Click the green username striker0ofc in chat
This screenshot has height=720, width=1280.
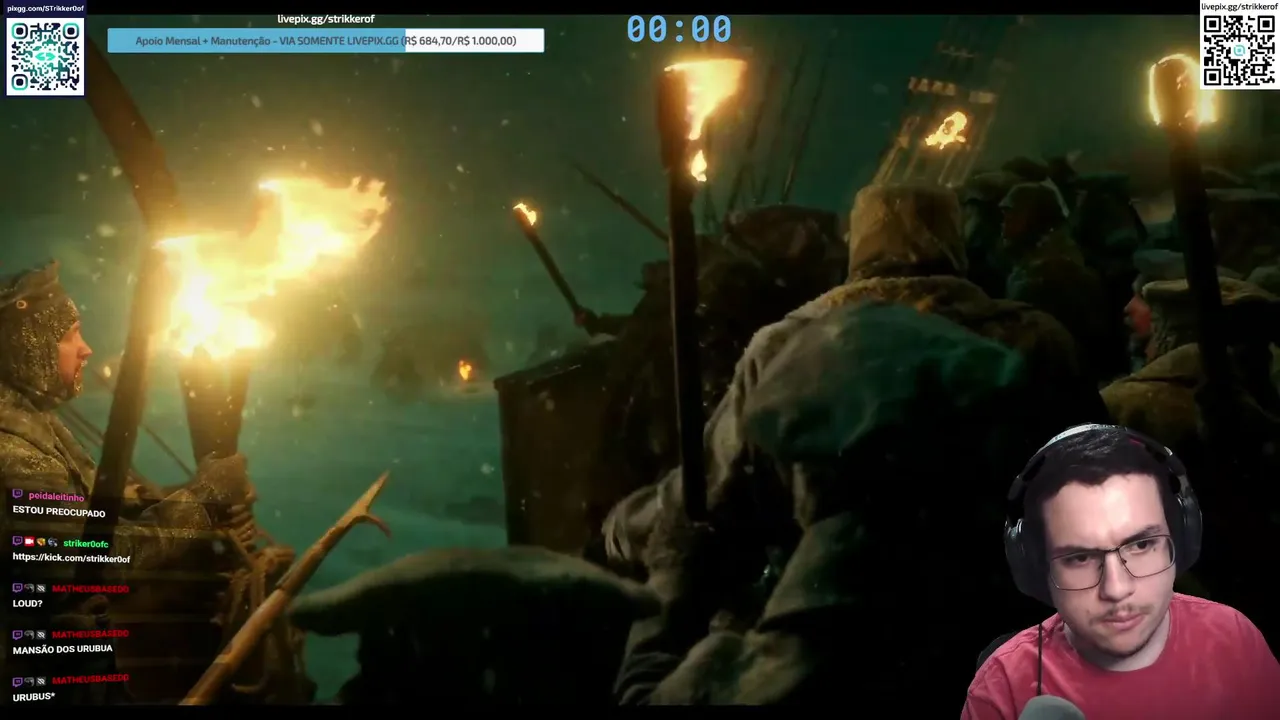coord(85,543)
